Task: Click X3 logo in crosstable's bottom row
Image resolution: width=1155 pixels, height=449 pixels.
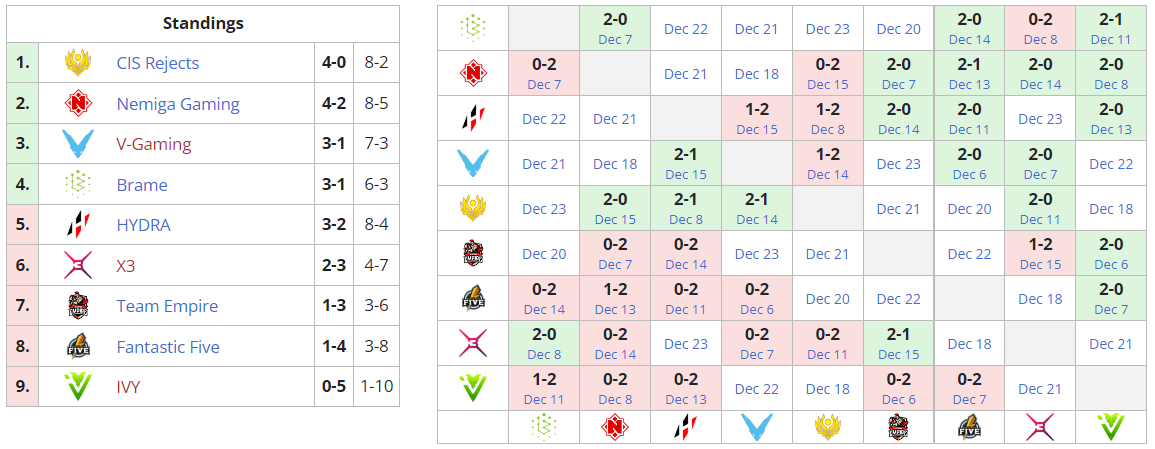Action: tap(1040, 427)
